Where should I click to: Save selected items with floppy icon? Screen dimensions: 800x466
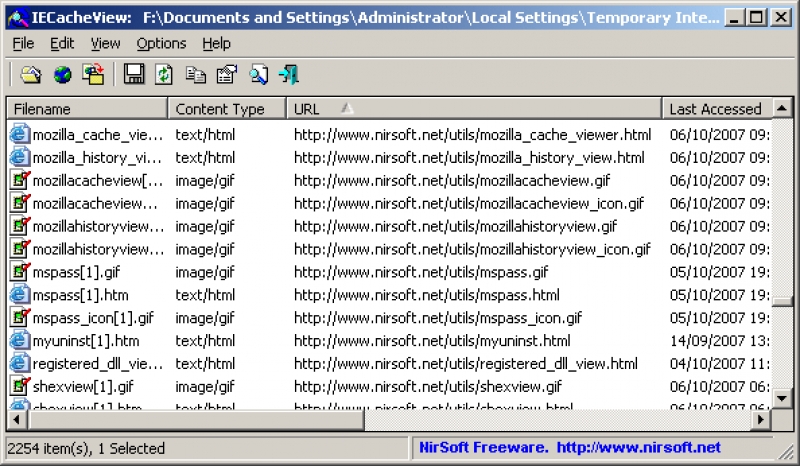point(134,75)
